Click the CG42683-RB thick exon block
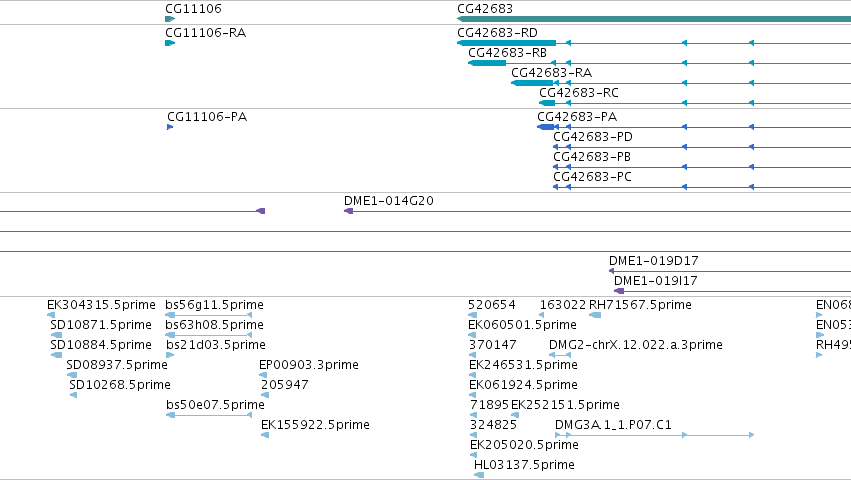 487,63
